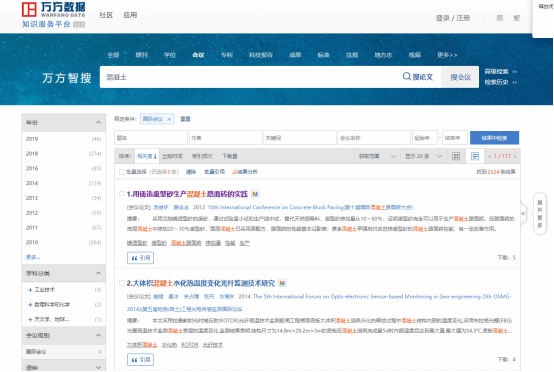The width and height of the screenshot is (554, 372).
Task: Sort by 下载量
Action: coord(230,156)
